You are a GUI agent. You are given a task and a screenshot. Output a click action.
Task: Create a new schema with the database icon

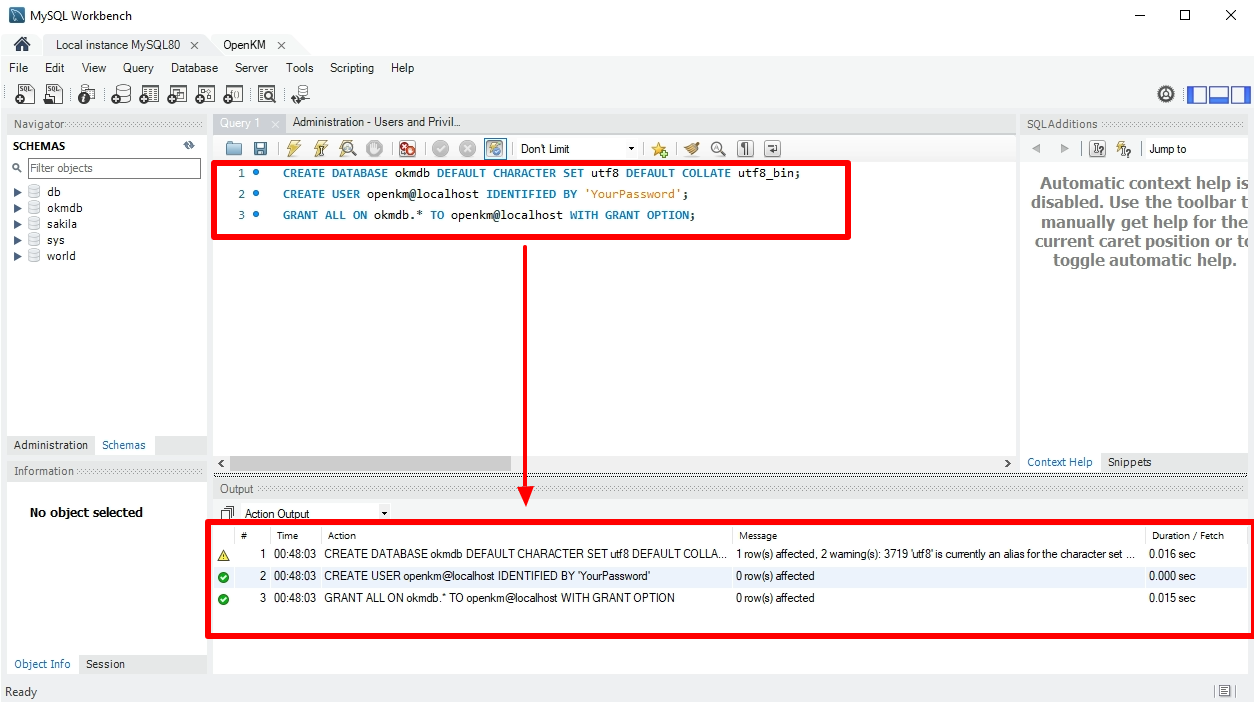coord(121,94)
